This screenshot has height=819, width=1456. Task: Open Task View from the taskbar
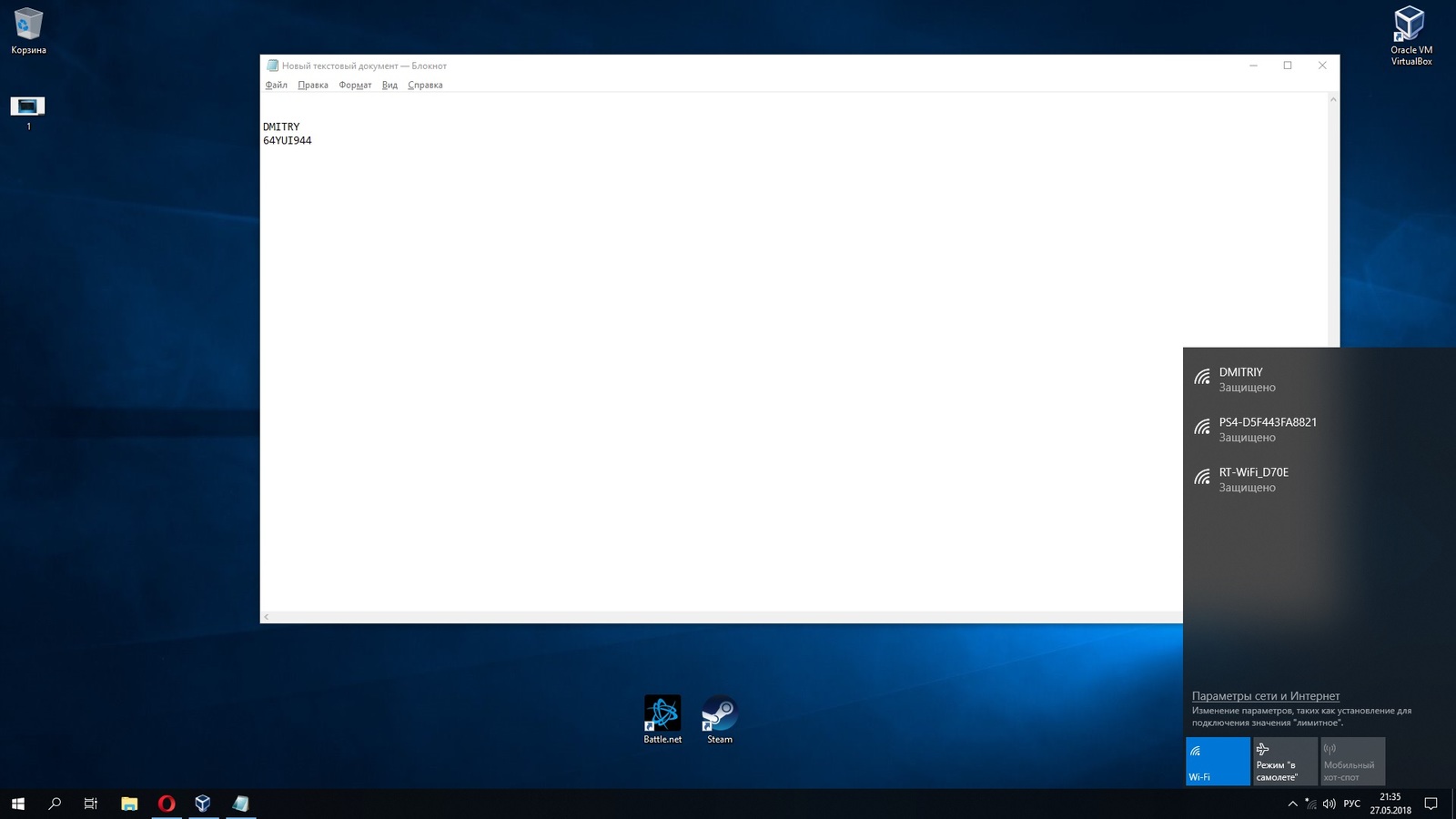91,804
